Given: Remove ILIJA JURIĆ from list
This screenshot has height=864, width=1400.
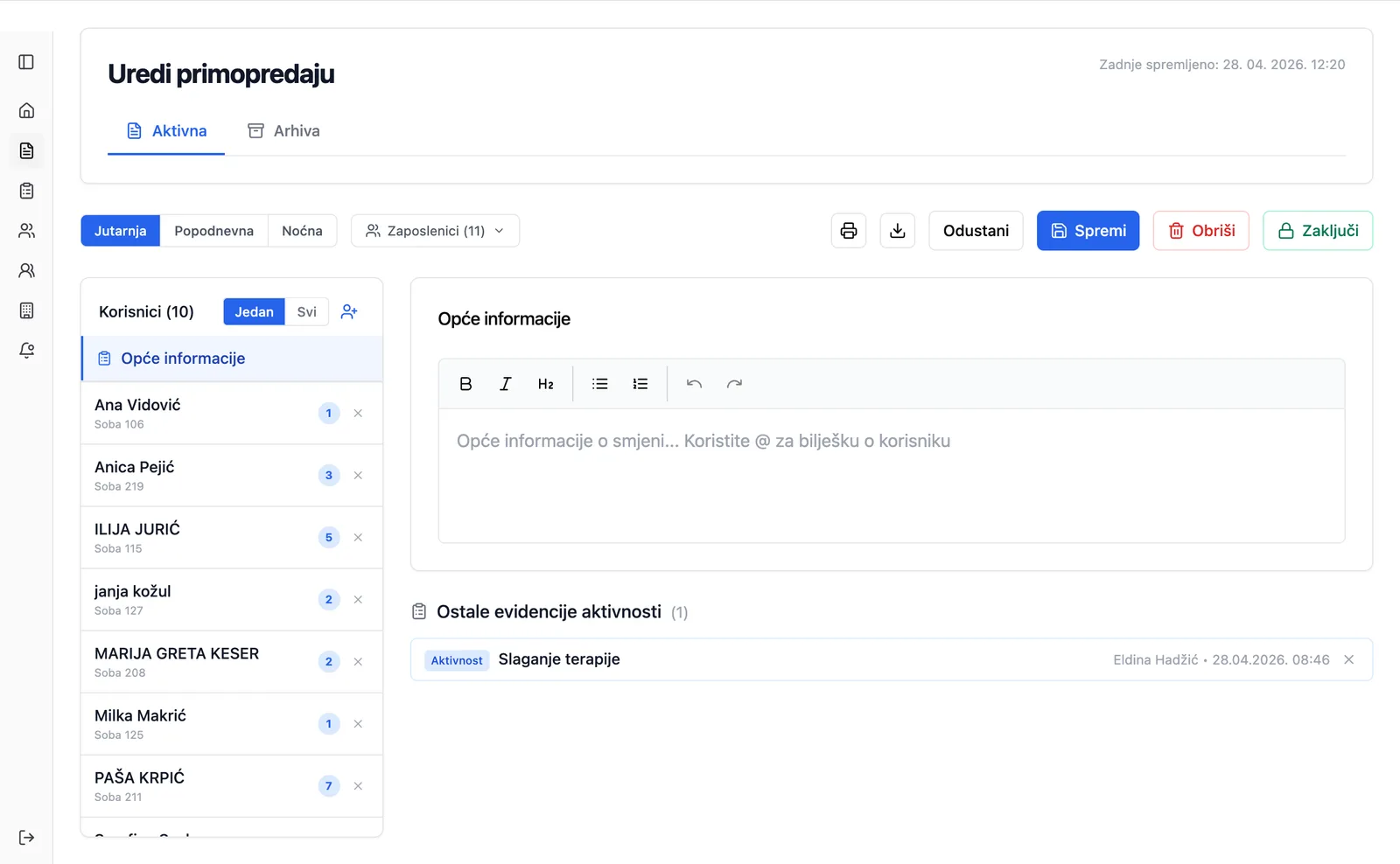Looking at the screenshot, I should pyautogui.click(x=358, y=537).
